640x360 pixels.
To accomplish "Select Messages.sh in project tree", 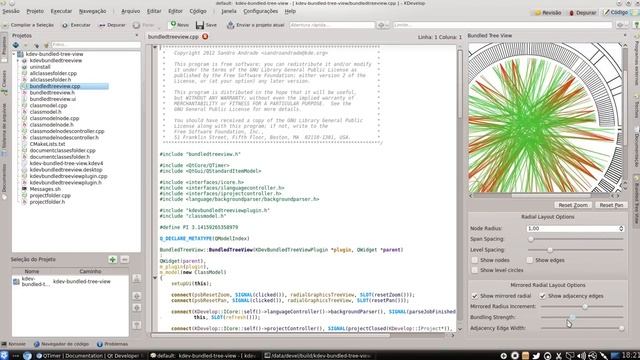I will coord(45,189).
